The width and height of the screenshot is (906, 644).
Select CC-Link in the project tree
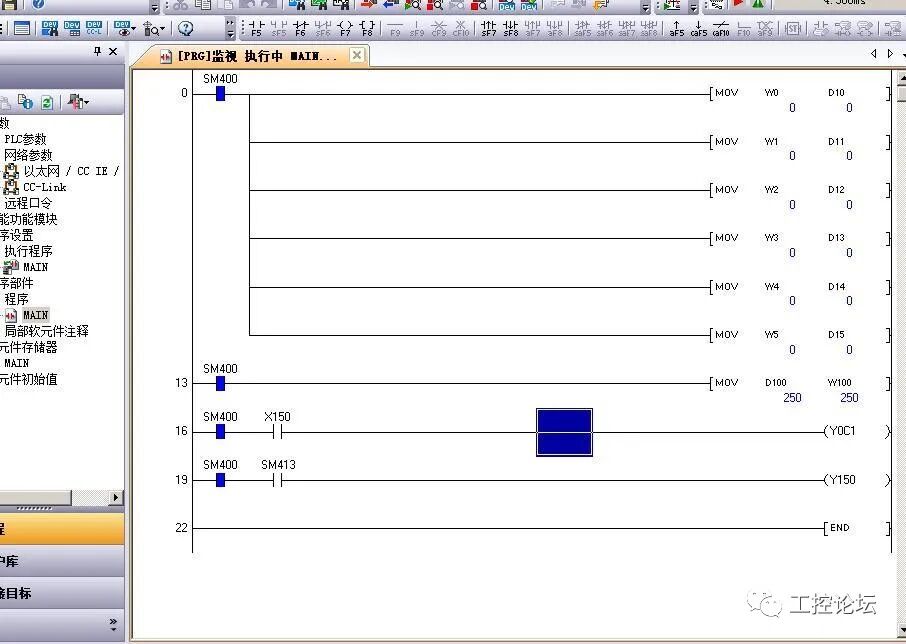click(44, 187)
